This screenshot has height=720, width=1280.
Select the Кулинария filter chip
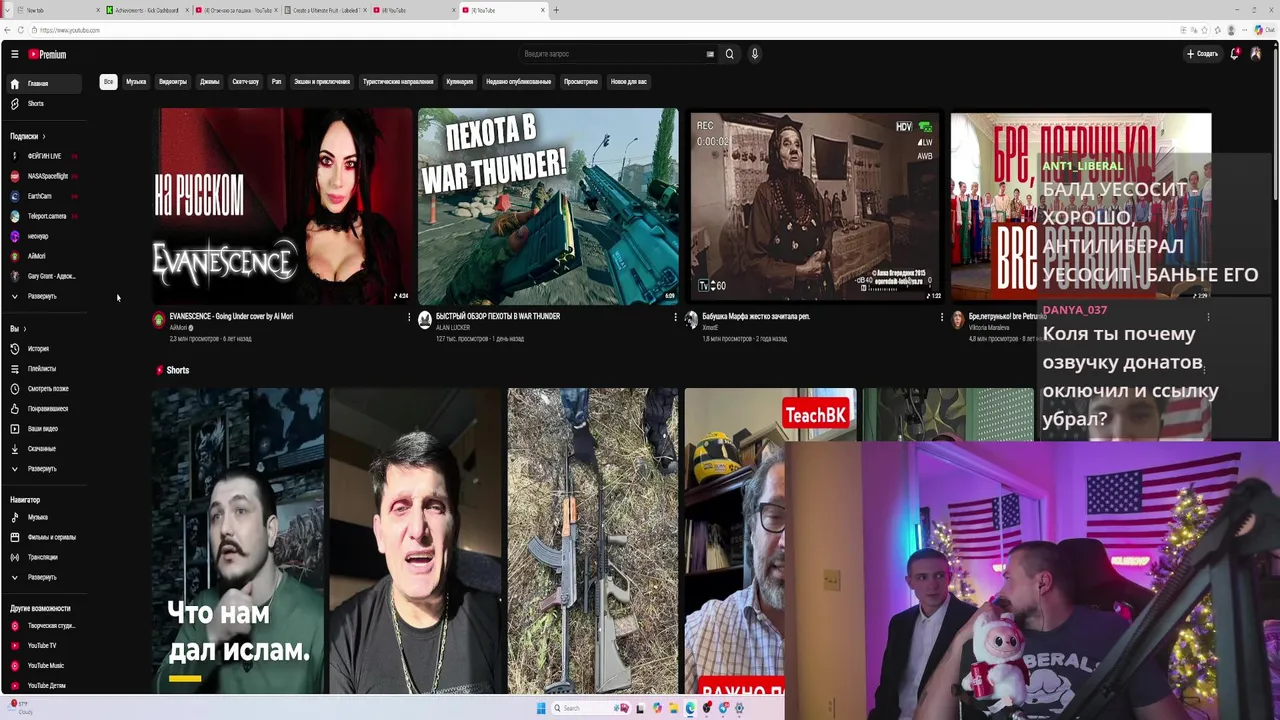tap(459, 82)
